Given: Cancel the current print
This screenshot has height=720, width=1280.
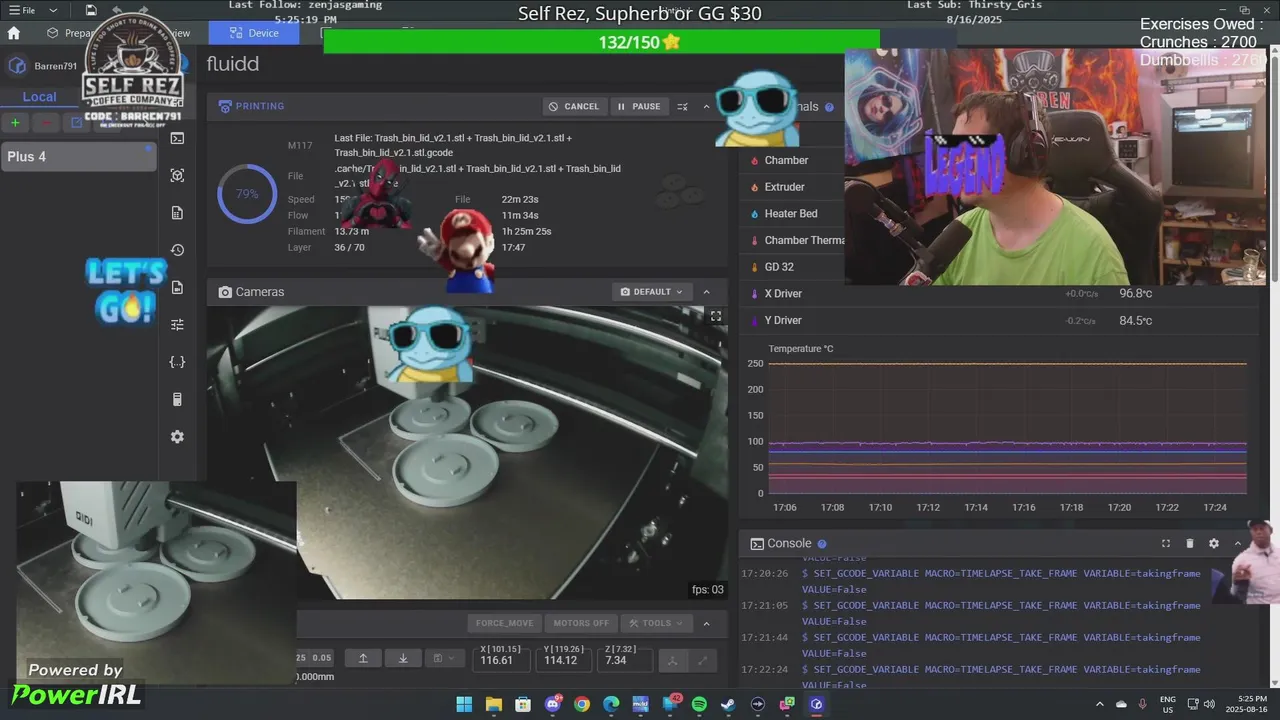Looking at the screenshot, I should click(574, 106).
